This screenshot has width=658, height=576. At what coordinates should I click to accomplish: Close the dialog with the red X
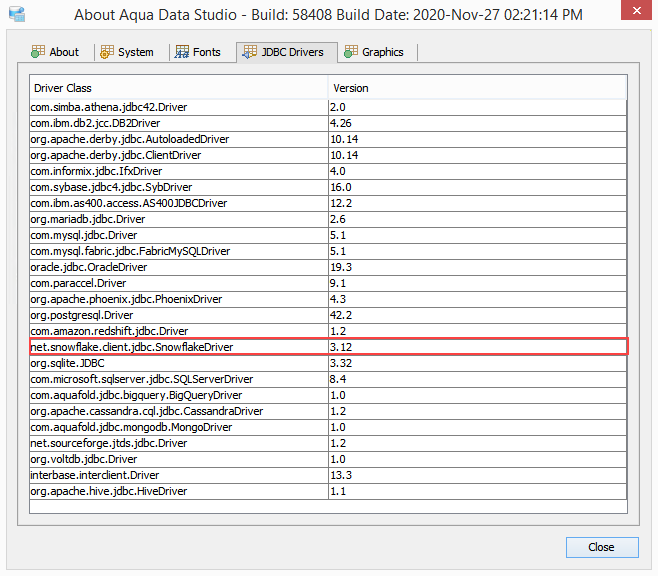tap(636, 10)
